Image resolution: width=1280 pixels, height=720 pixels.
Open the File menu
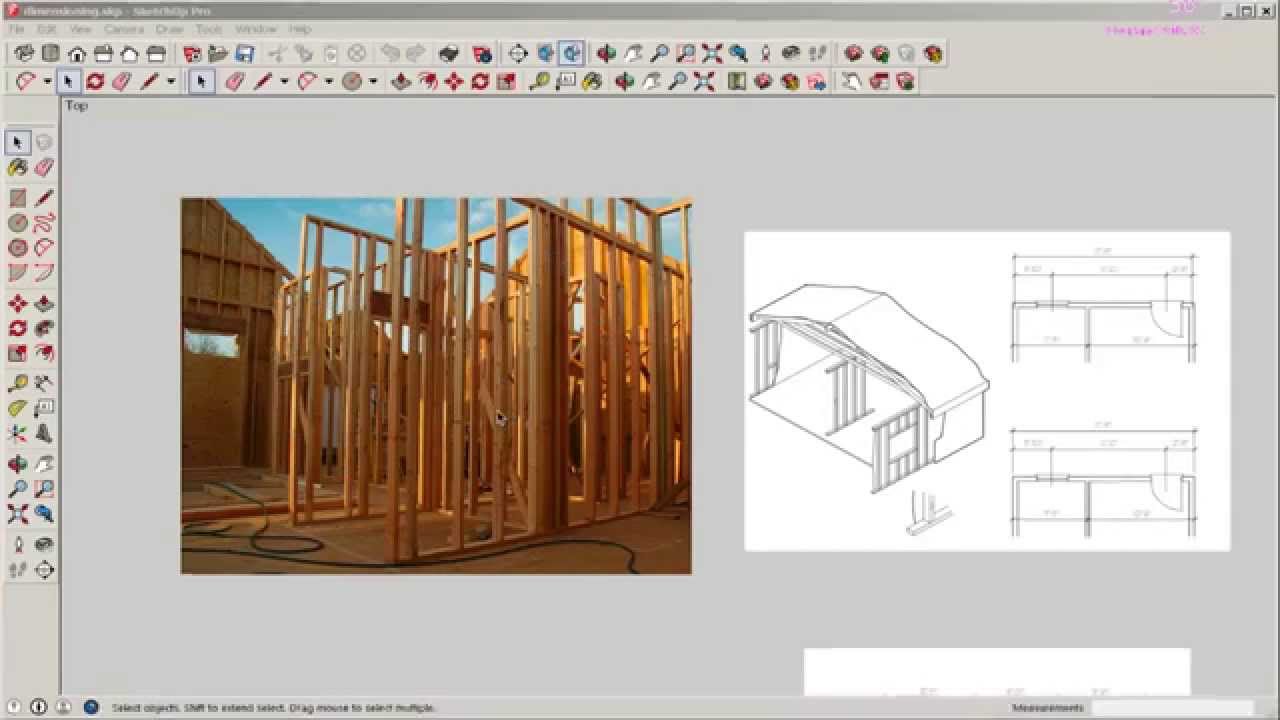(16, 29)
